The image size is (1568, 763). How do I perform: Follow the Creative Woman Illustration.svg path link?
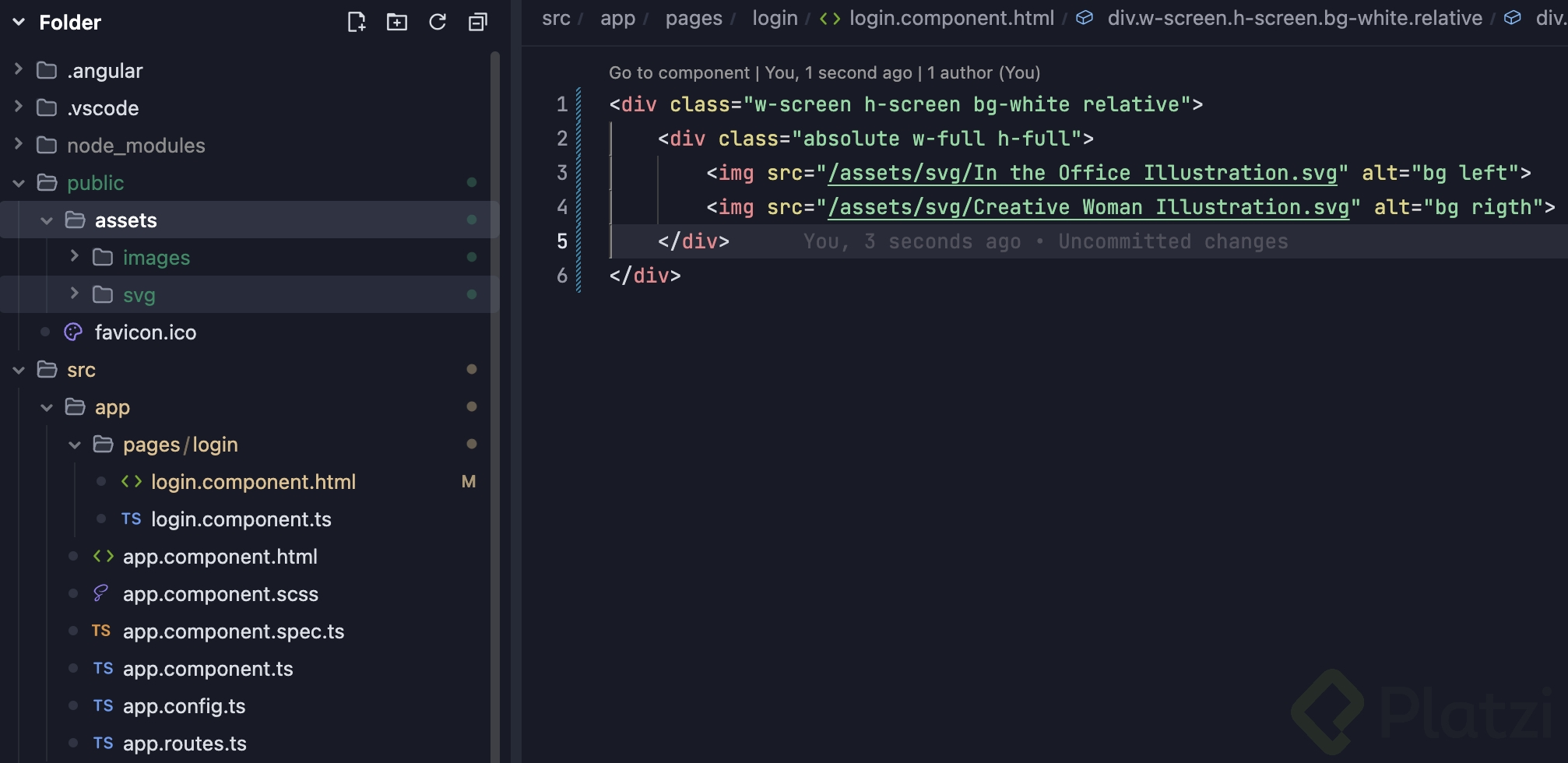(1088, 207)
